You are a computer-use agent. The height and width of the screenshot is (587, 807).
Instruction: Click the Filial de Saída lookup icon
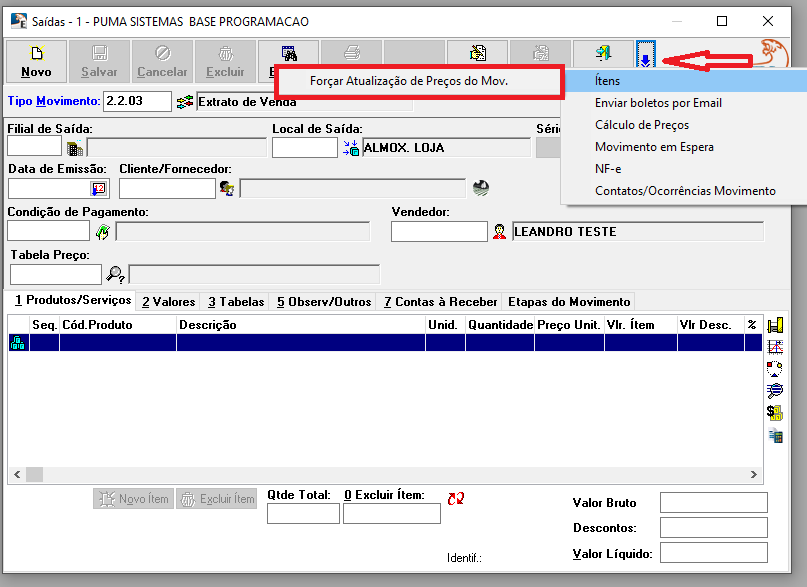[75, 148]
